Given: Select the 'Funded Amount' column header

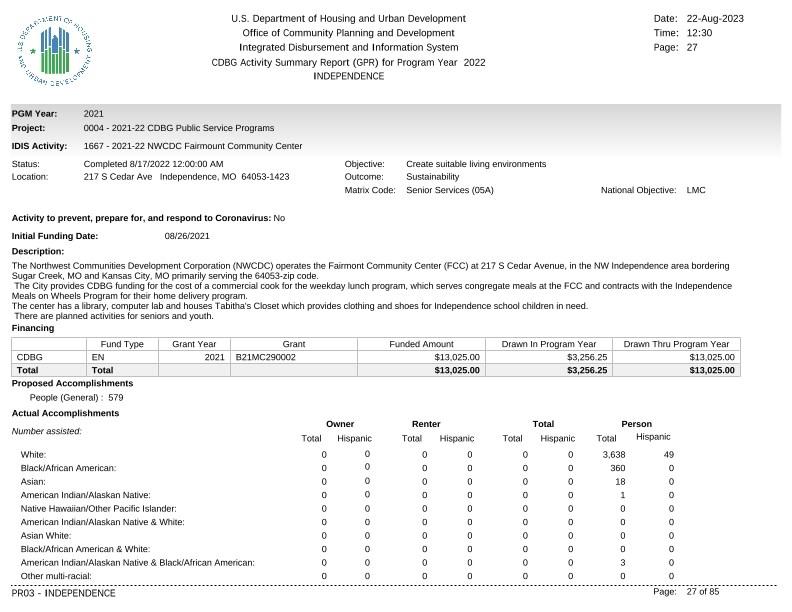Looking at the screenshot, I should [x=421, y=344].
